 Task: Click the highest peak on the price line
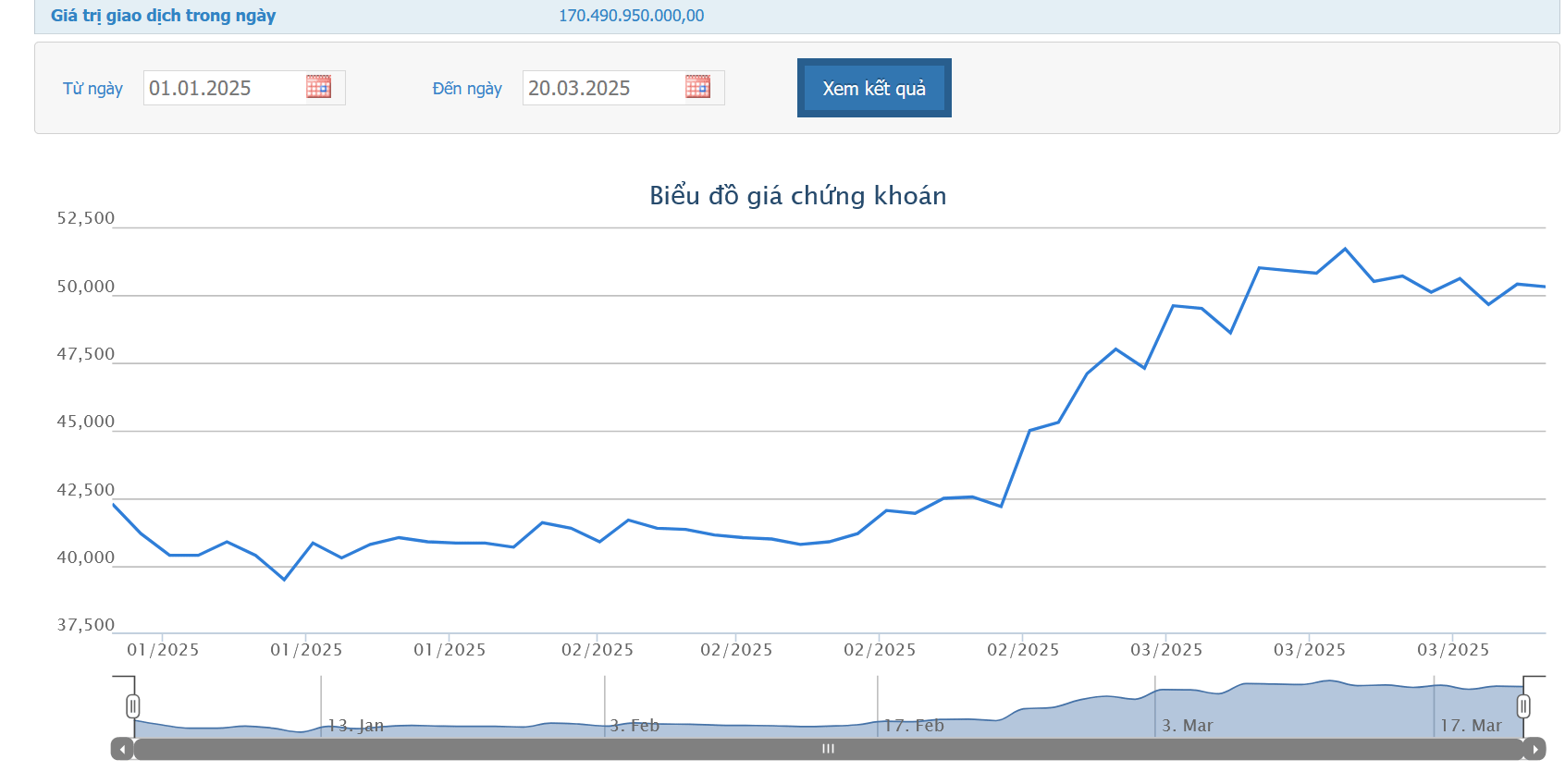click(1345, 249)
